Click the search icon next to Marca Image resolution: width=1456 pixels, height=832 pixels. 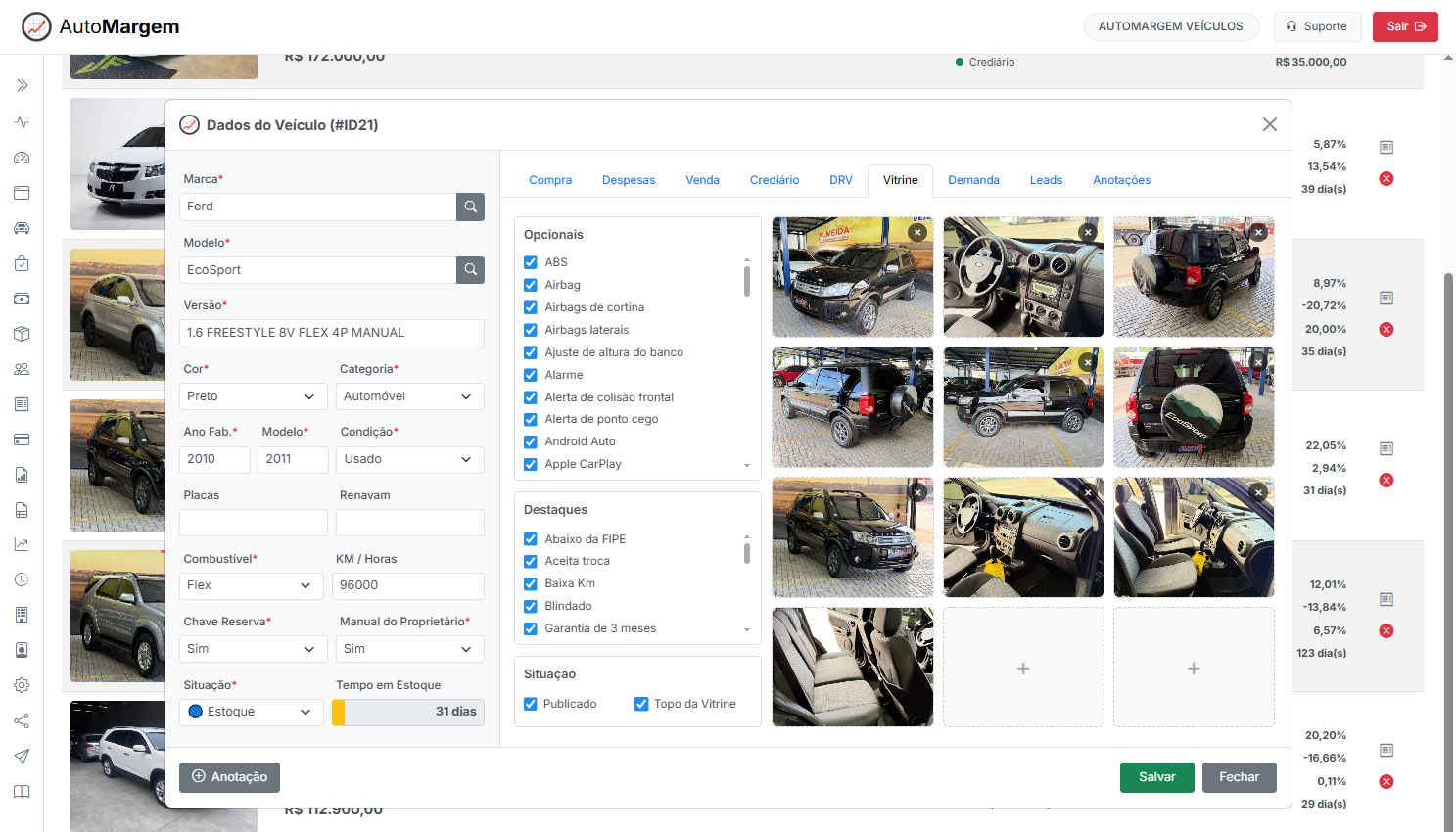pyautogui.click(x=470, y=207)
